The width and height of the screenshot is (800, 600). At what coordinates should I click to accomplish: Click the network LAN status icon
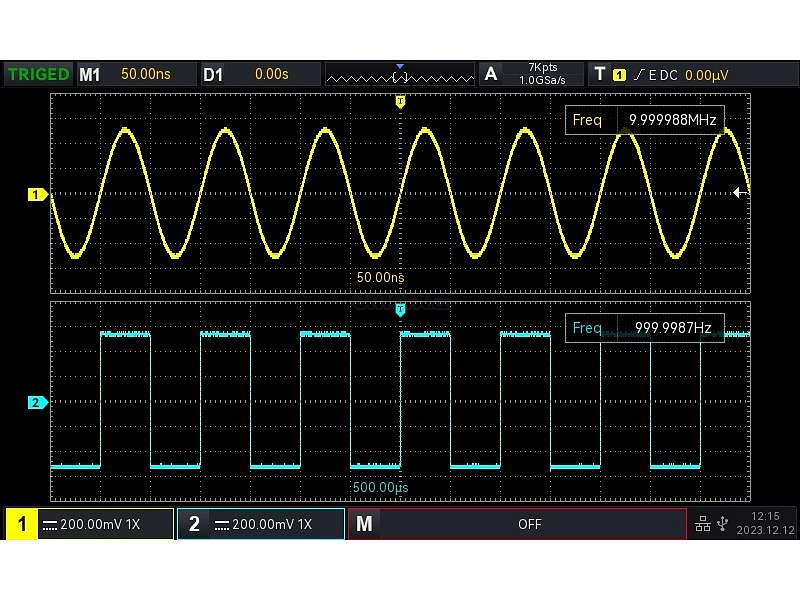703,524
